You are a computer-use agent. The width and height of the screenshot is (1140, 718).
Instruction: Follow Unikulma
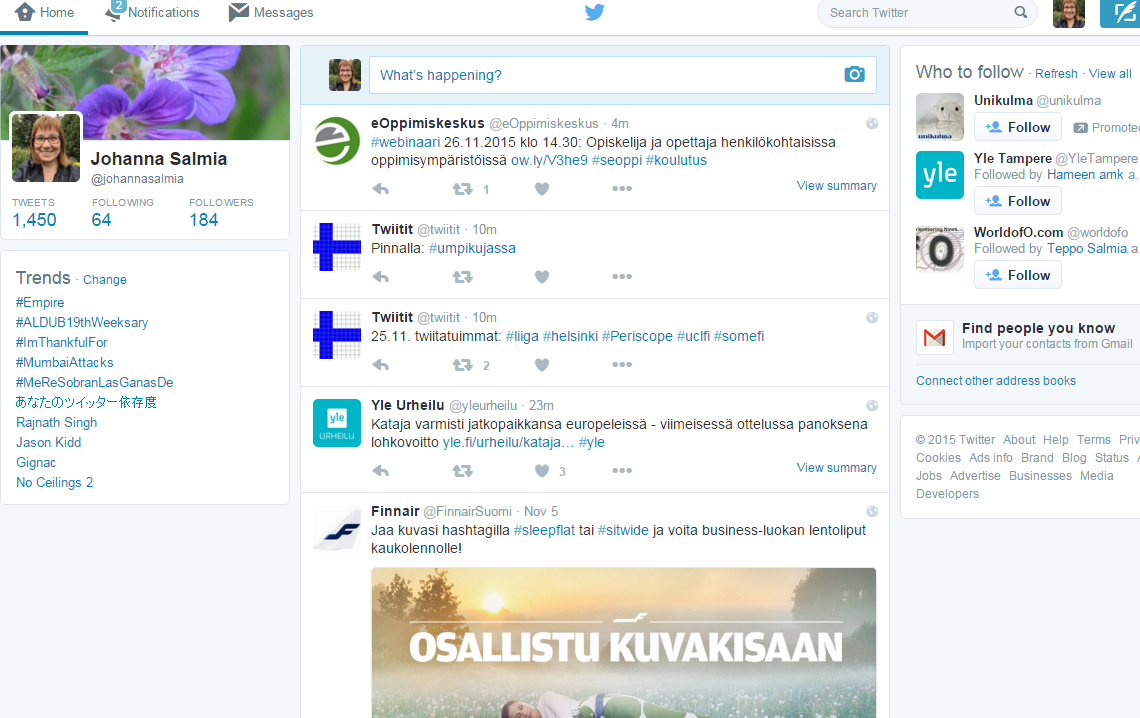click(x=1017, y=127)
